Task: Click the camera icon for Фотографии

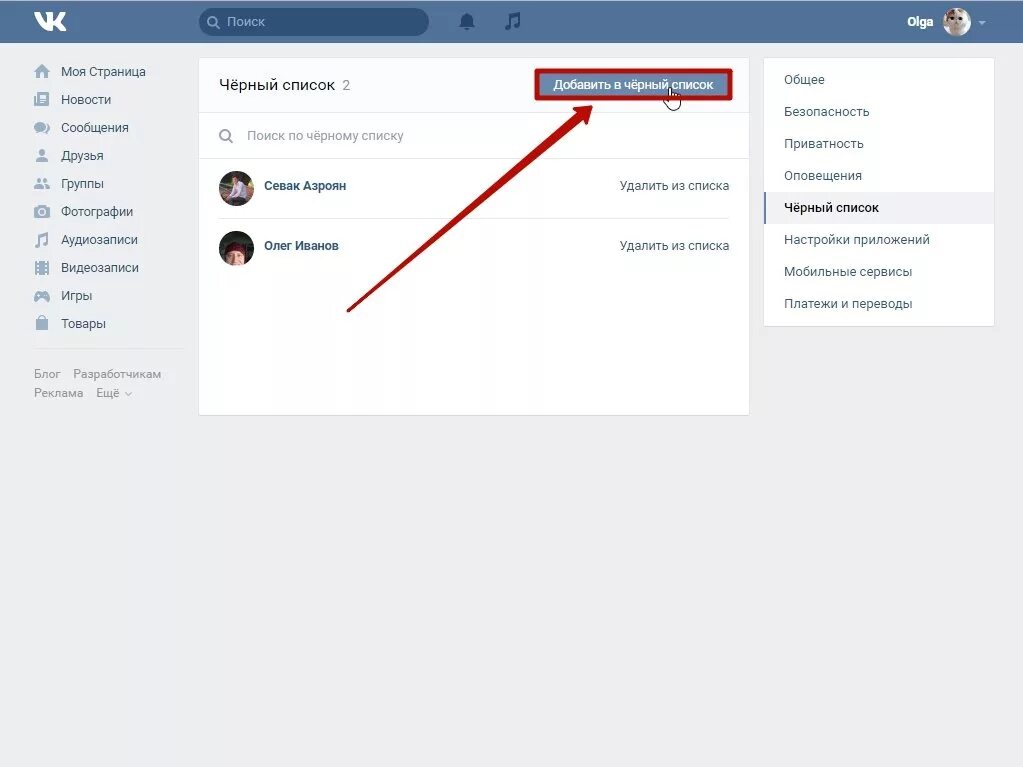Action: point(42,211)
